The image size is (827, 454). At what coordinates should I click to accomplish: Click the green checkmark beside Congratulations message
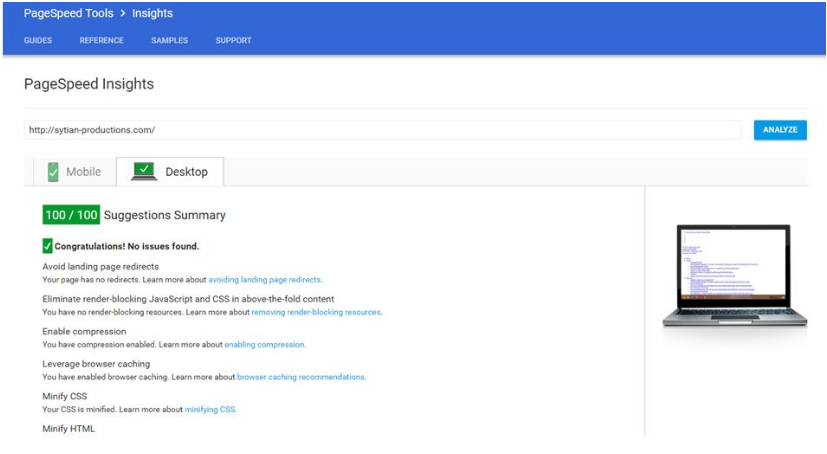tap(47, 246)
